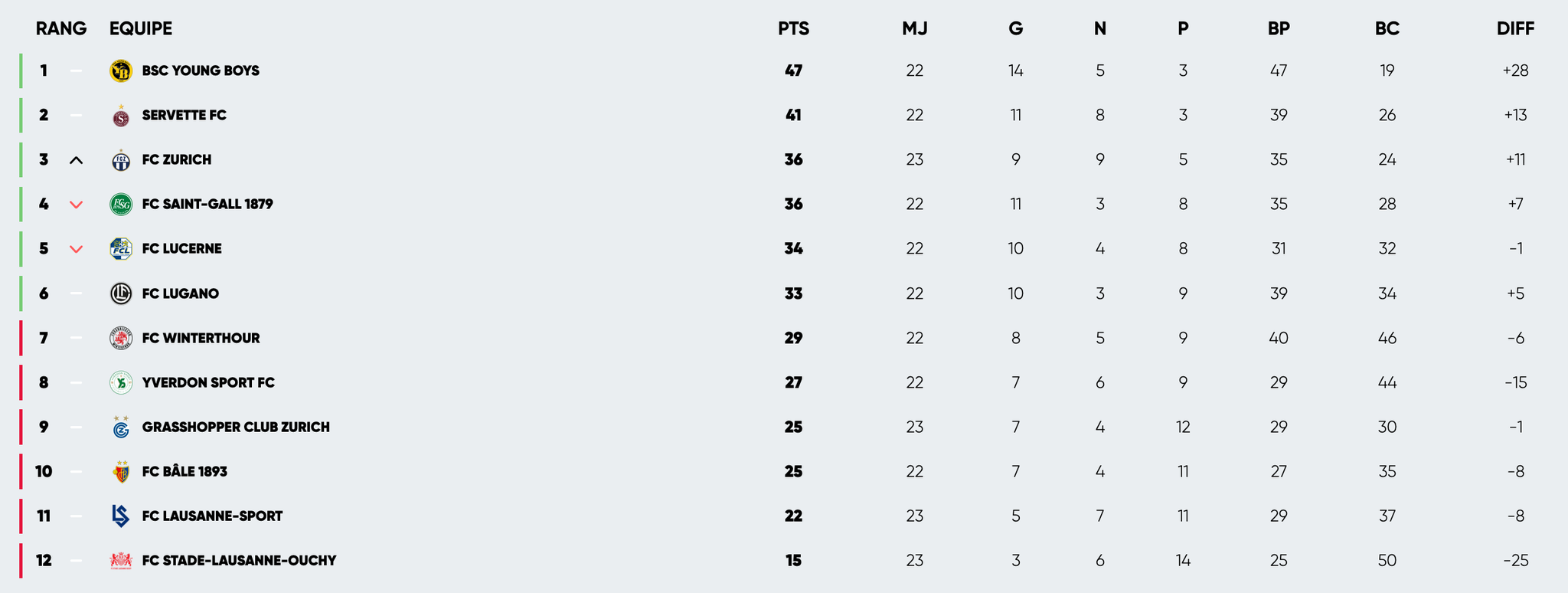
Task: Open the FC Stade-Lausanne-Ouchy team name
Action: tap(239, 560)
